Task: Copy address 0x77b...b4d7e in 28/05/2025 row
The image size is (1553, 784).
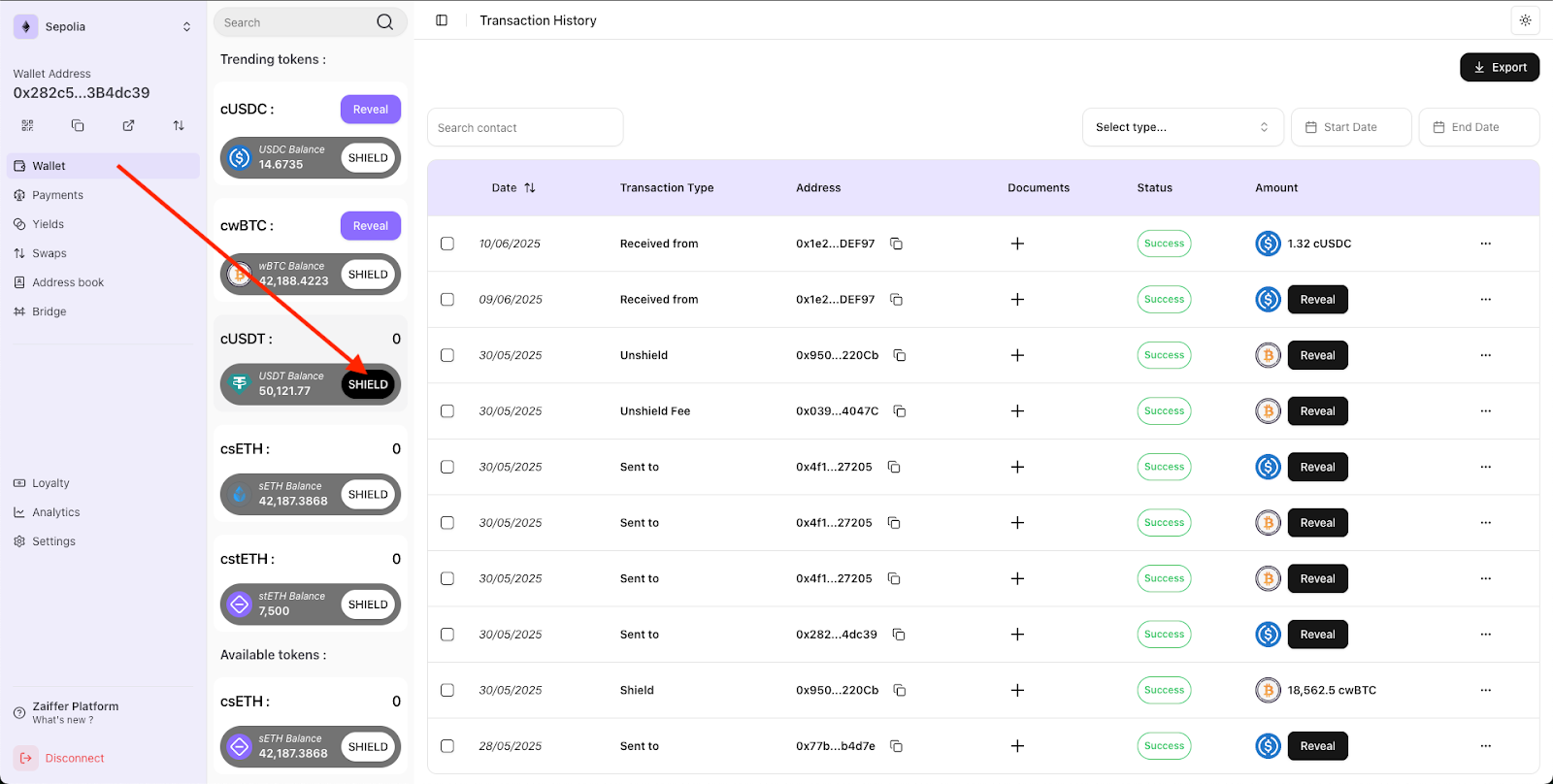Action: pos(897,746)
